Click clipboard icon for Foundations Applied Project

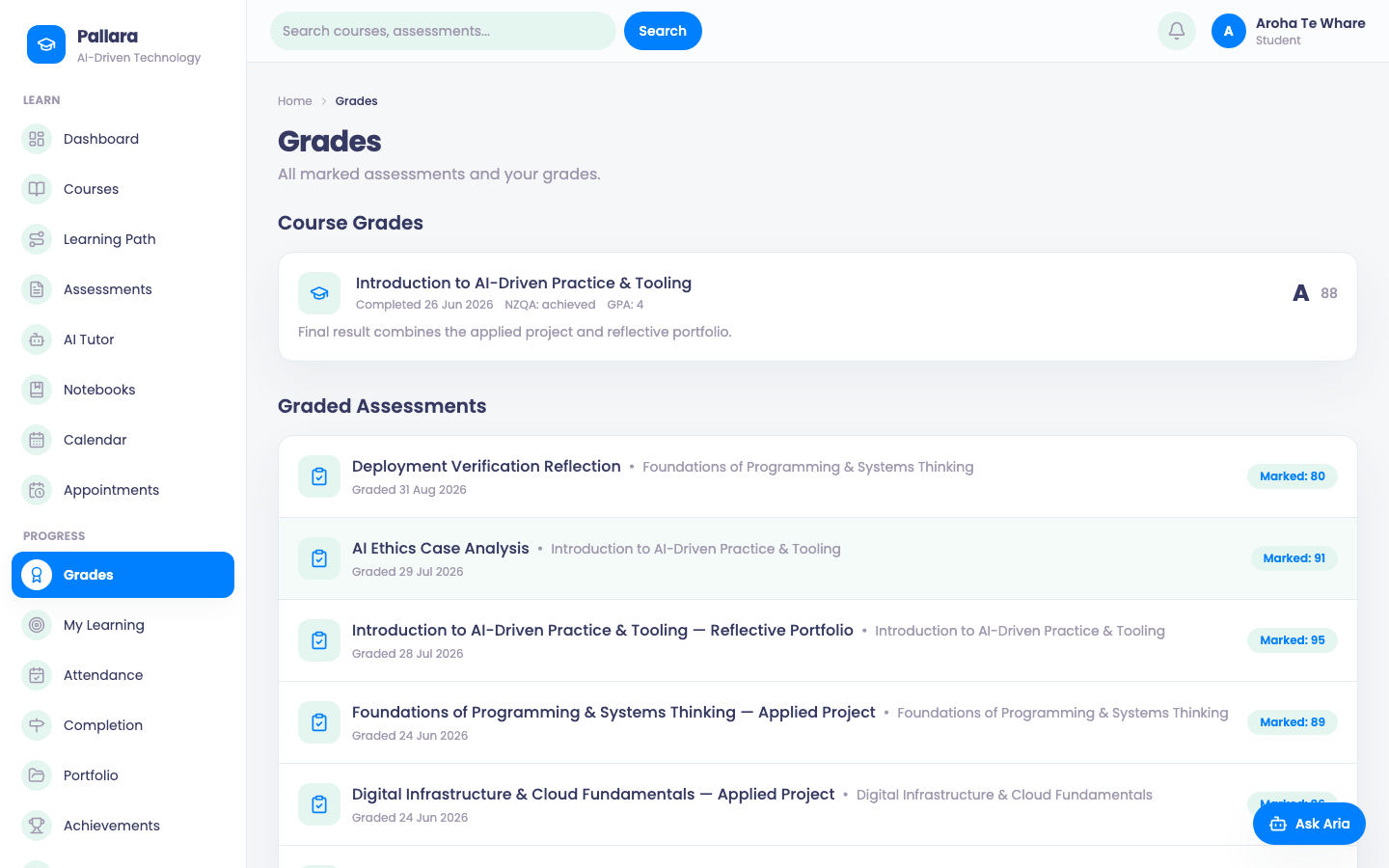[x=319, y=722]
